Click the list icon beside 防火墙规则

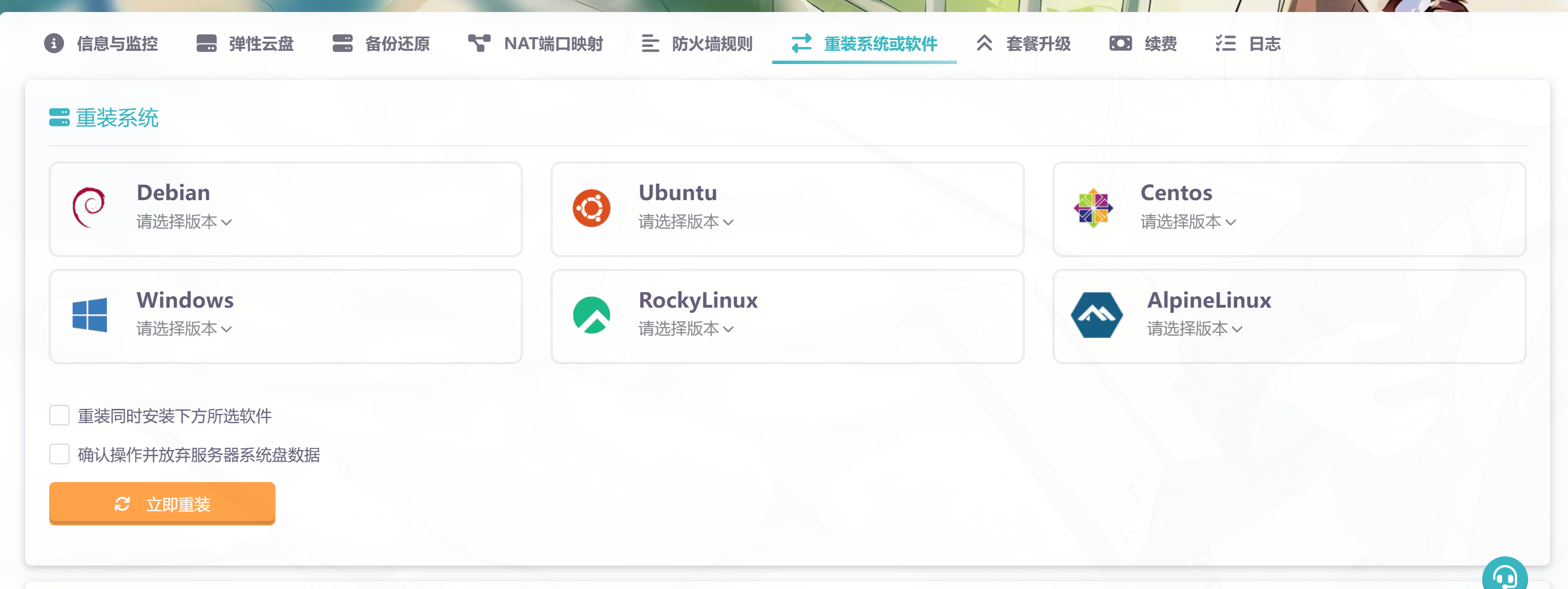tap(649, 43)
